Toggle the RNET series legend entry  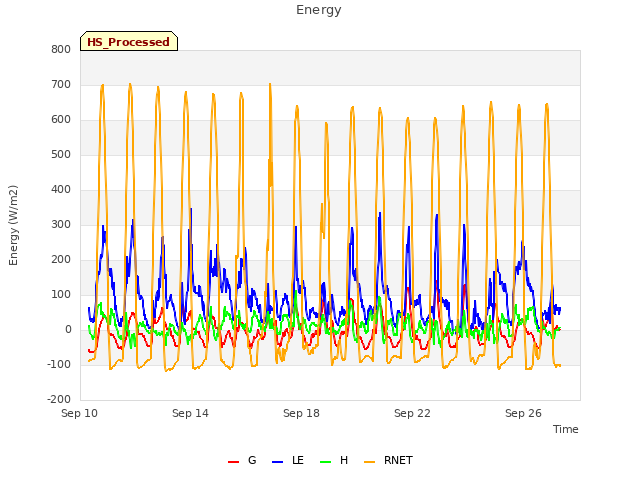click(388, 461)
